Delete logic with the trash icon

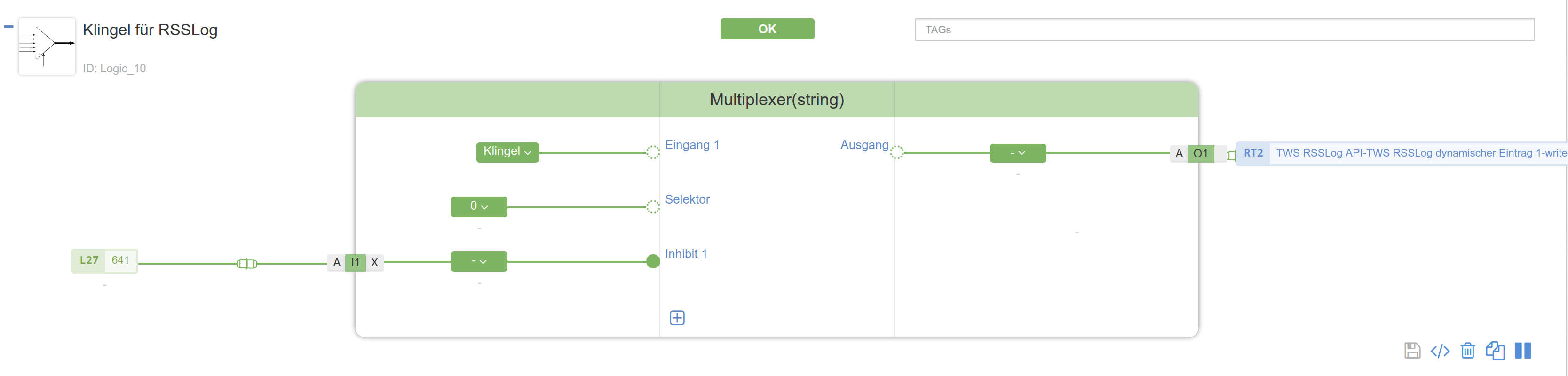[1467, 351]
